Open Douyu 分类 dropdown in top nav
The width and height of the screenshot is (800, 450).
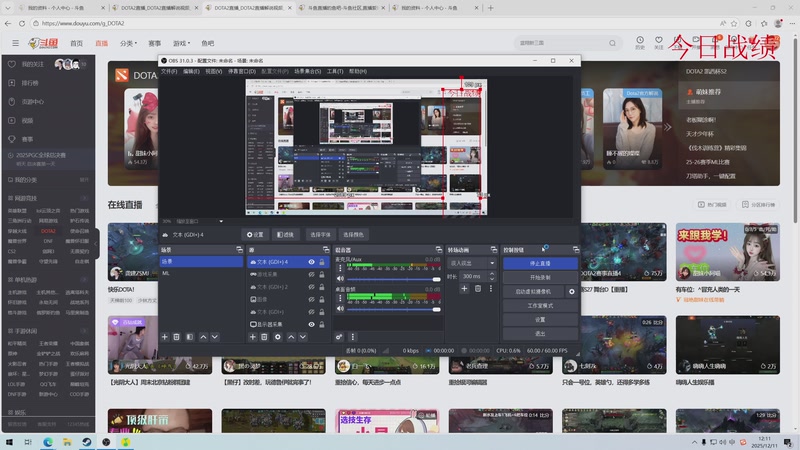128,43
